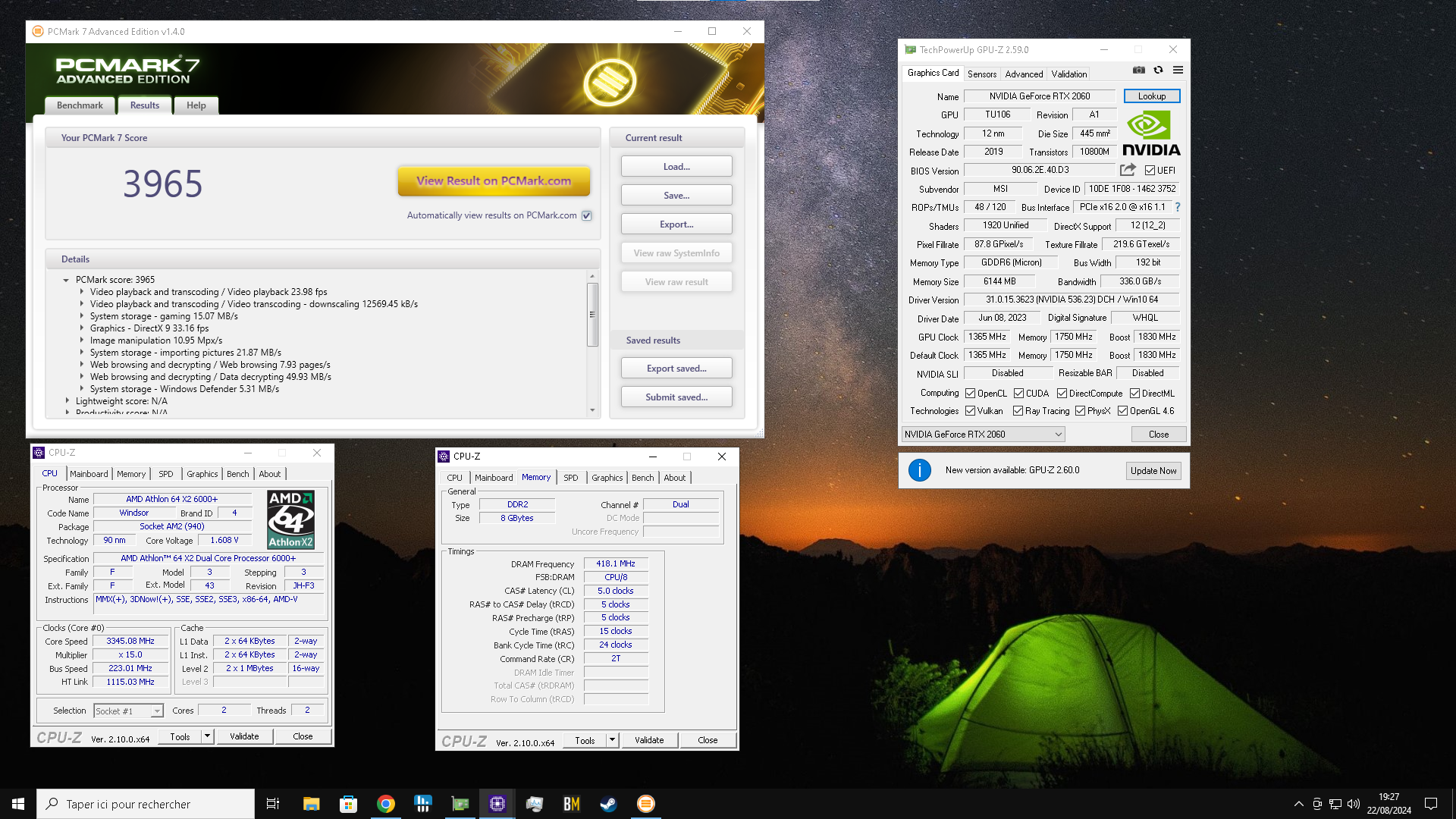Expand Graphics - DirectX 9 33.16 fps item
This screenshot has height=819, width=1456.
coord(82,328)
